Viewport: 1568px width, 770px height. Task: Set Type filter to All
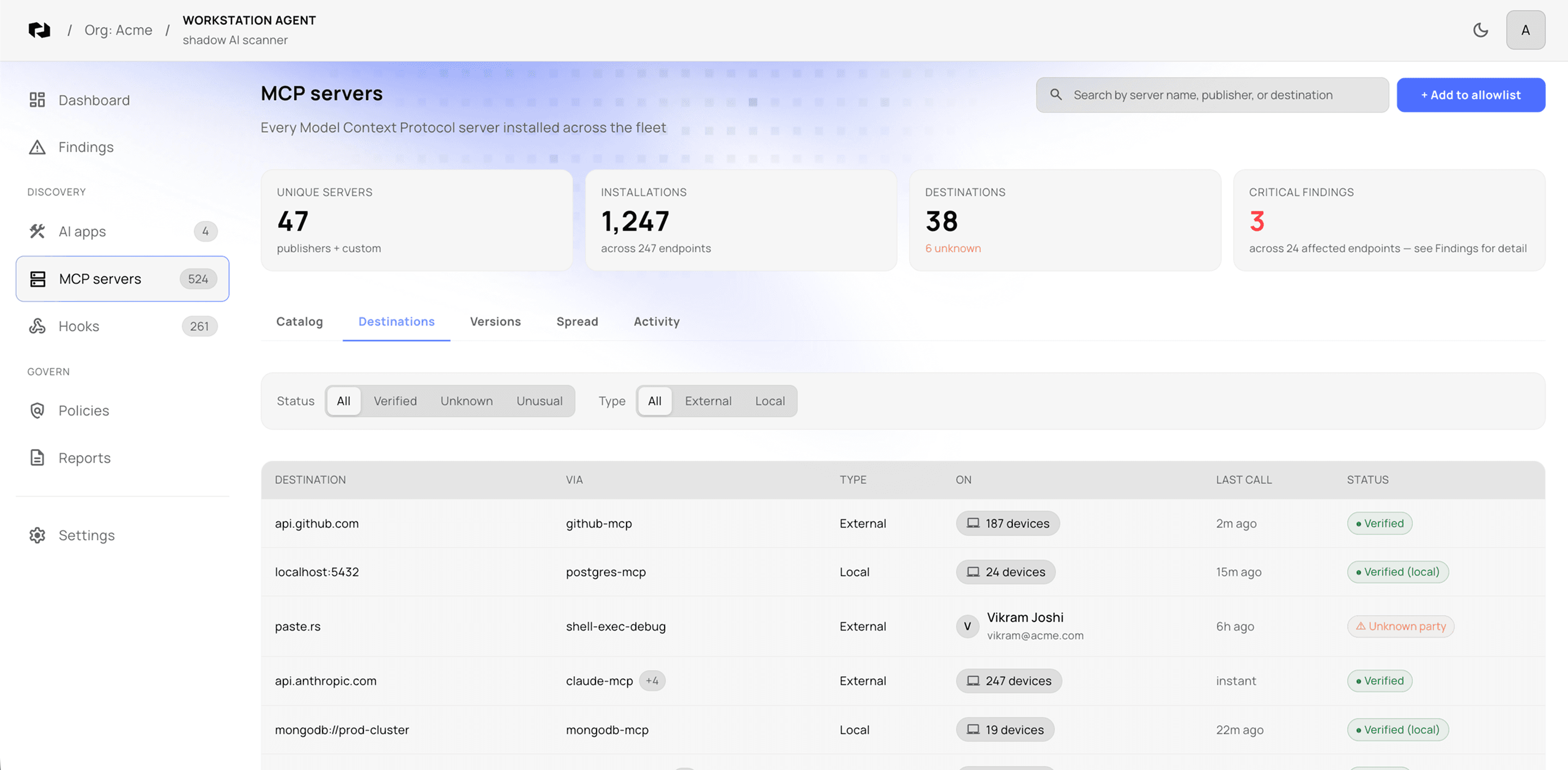(x=654, y=401)
